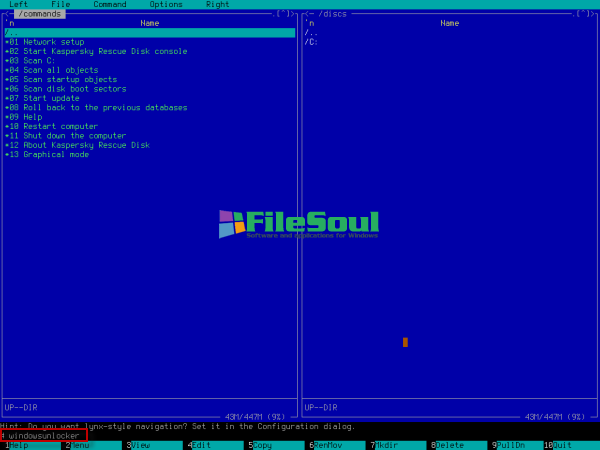Image resolution: width=600 pixels, height=450 pixels.
Task: Open the Left menu
Action: (18, 5)
